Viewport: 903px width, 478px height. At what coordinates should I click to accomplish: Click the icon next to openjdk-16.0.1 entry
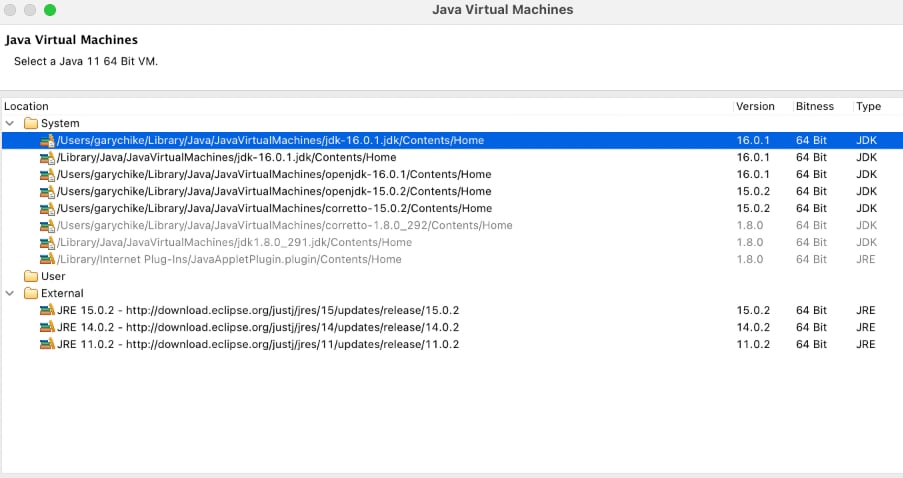pos(47,175)
